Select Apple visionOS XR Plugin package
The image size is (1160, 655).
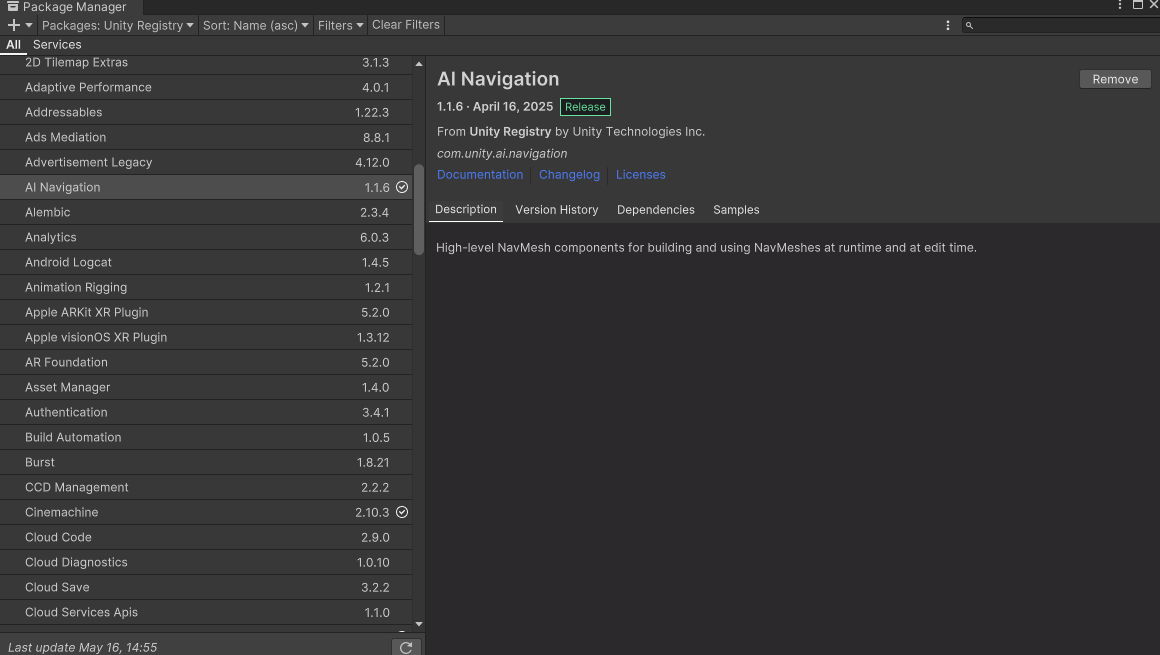206,337
